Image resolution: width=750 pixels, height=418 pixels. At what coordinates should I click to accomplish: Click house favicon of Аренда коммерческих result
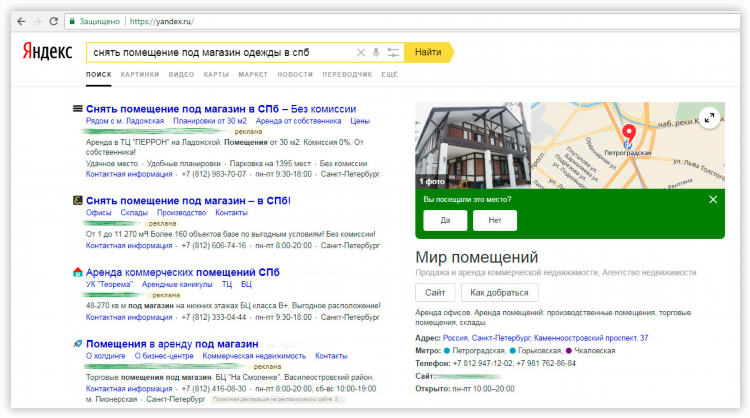click(x=77, y=272)
